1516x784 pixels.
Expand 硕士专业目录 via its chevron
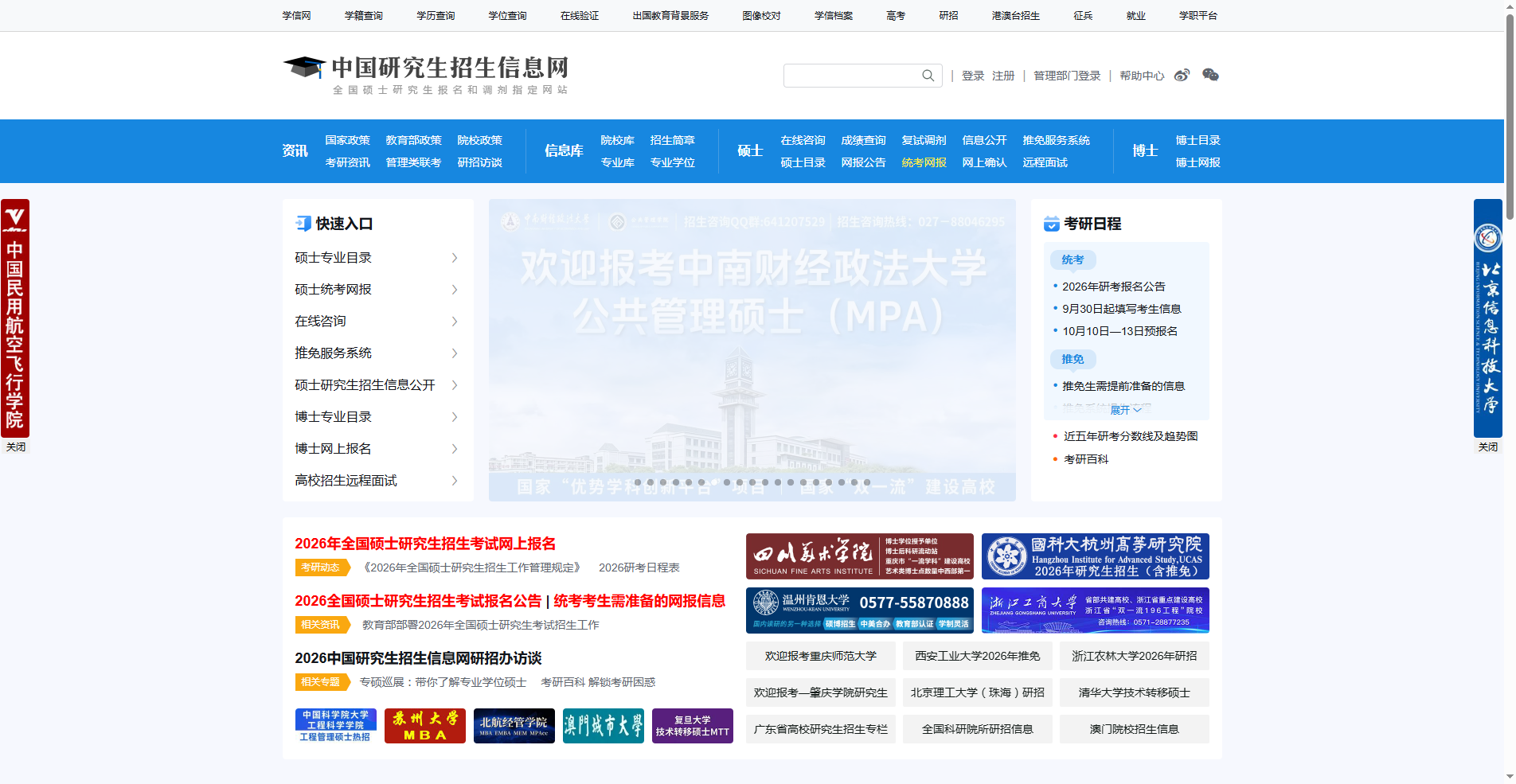click(454, 258)
